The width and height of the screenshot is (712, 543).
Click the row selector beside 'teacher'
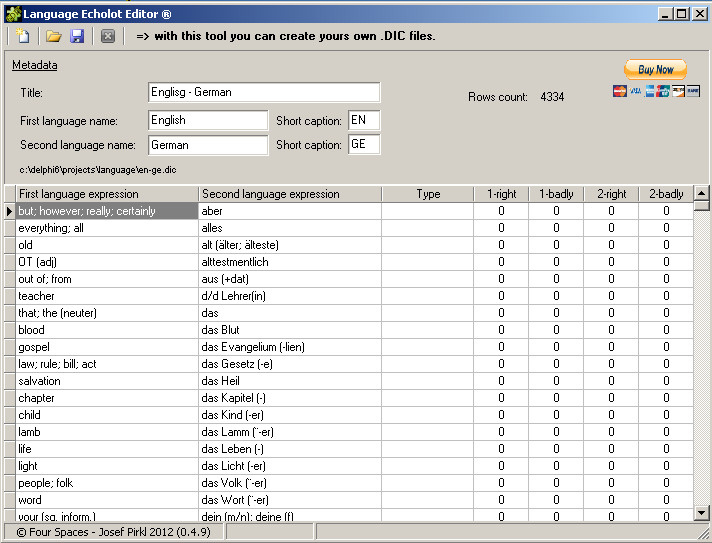[10, 296]
